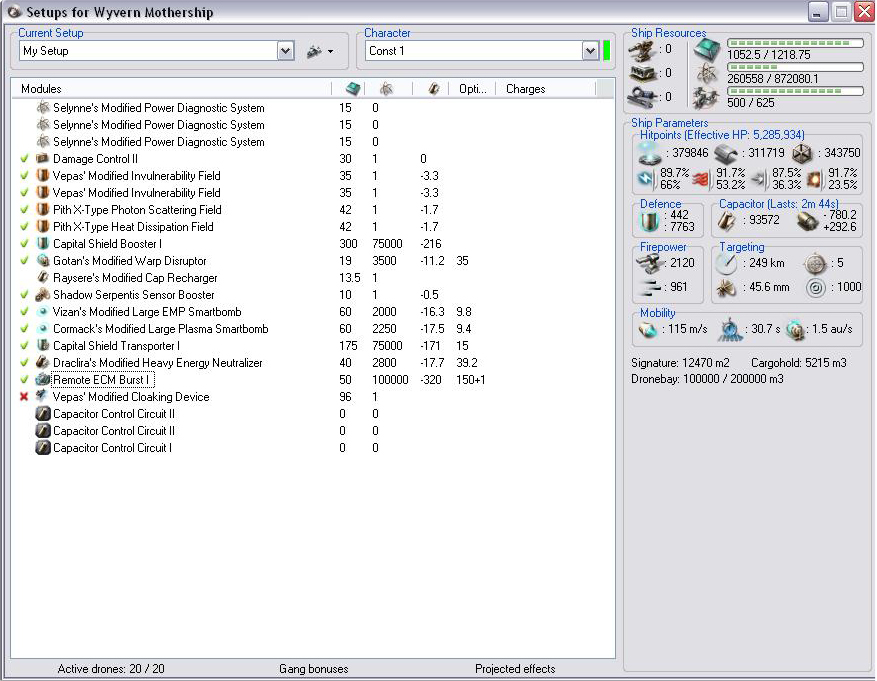The height and width of the screenshot is (681, 877).
Task: Click the powergrid icon beside 260558 / 872080.1
Action: [x=707, y=74]
